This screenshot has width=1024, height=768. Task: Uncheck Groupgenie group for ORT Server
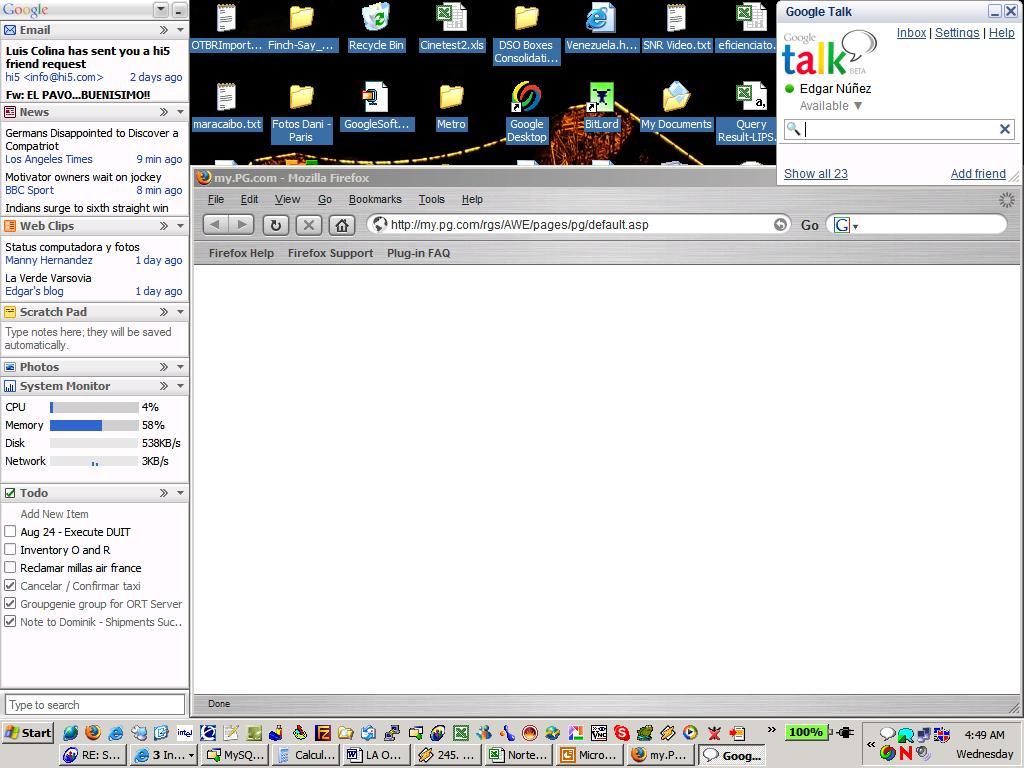tap(10, 603)
